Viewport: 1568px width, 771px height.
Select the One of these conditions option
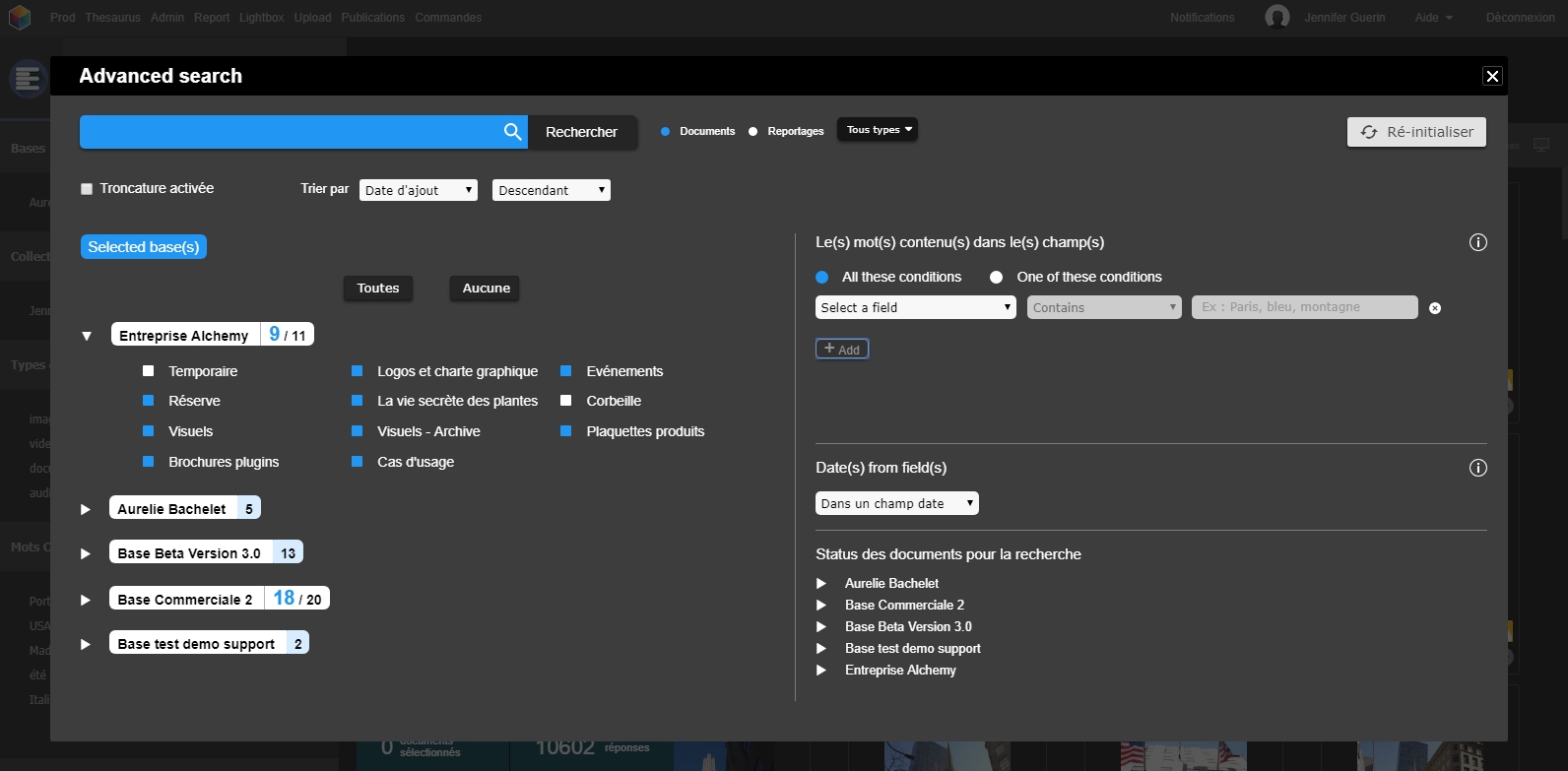(996, 278)
